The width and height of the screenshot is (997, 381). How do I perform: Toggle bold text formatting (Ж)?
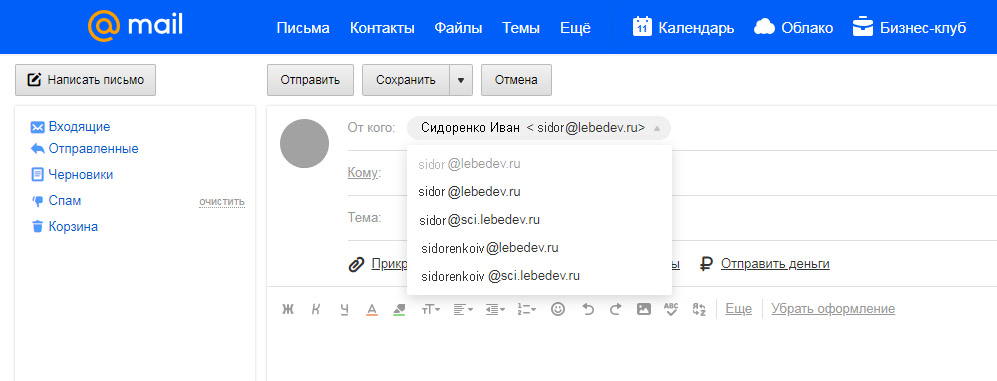(x=288, y=310)
